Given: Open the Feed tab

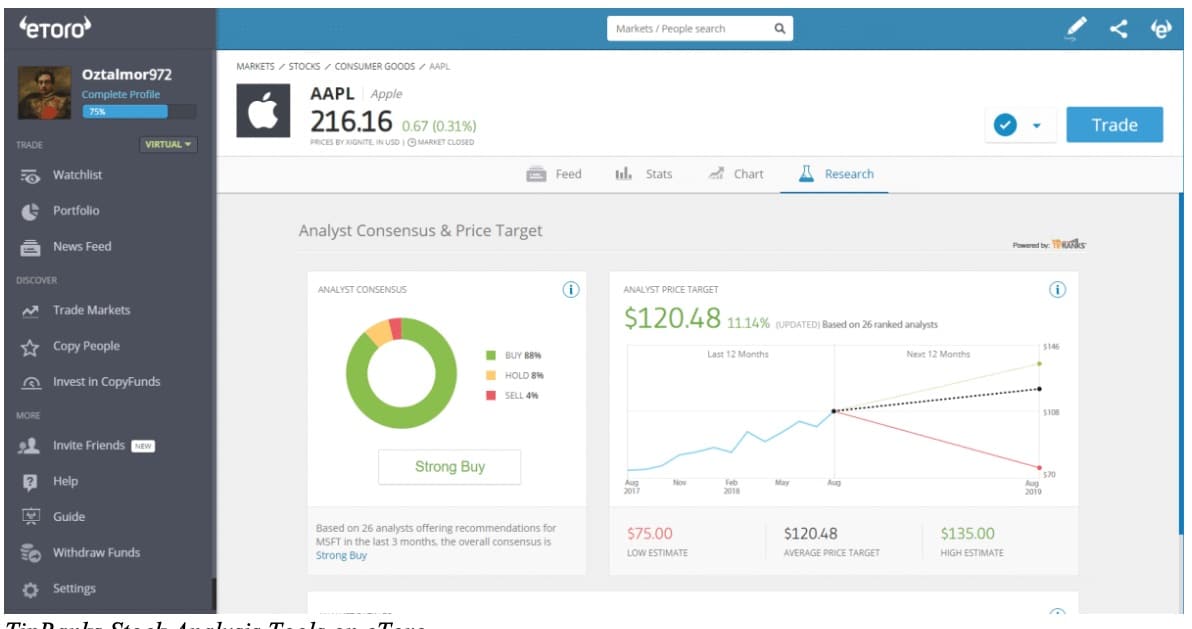Looking at the screenshot, I should (554, 174).
